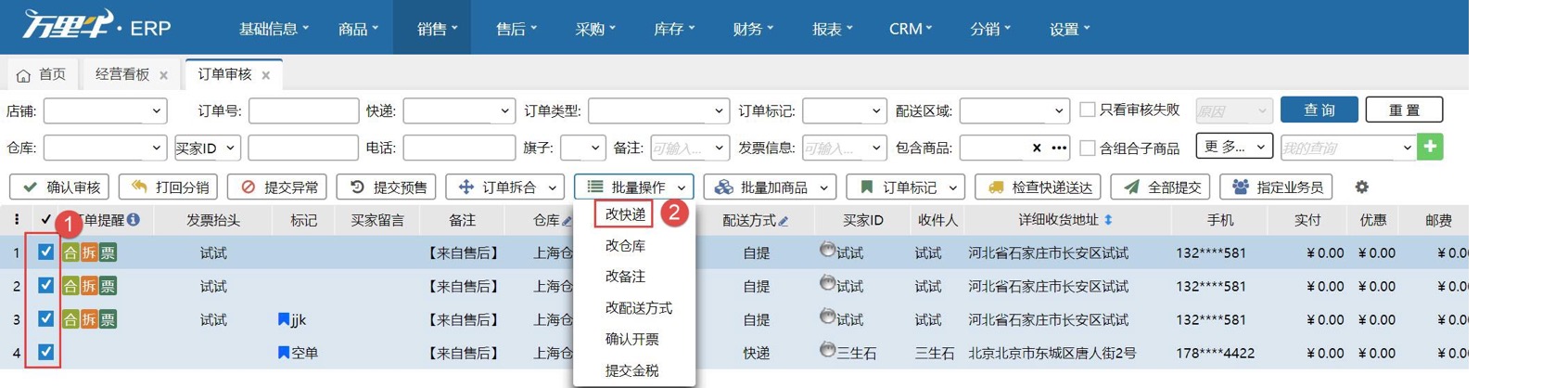Screen dimensions: 1568x388
Task: Enable 只看审核失败 checkbox
Action: tap(1088, 110)
